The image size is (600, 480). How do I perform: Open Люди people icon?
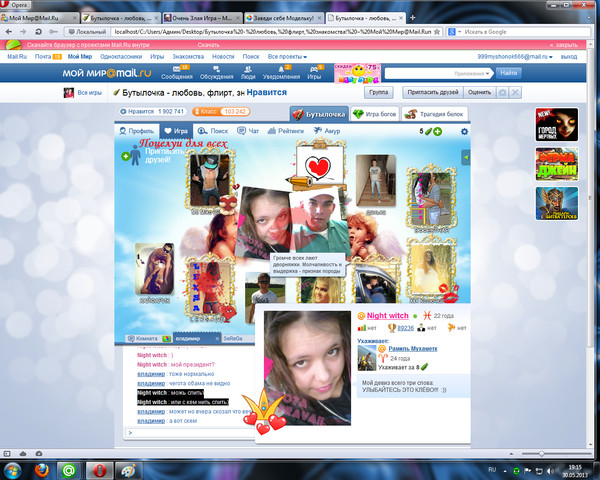click(248, 72)
